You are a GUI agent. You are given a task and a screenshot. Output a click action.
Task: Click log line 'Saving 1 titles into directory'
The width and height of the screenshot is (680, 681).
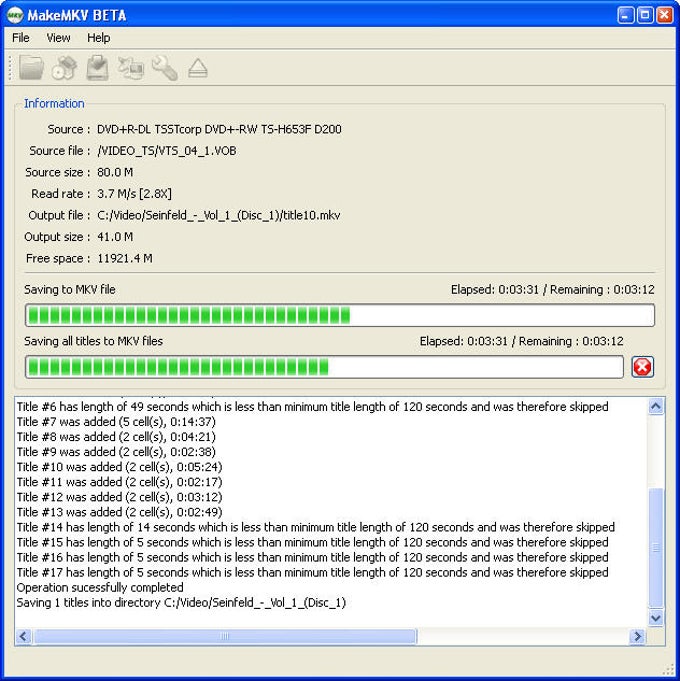tap(181, 603)
